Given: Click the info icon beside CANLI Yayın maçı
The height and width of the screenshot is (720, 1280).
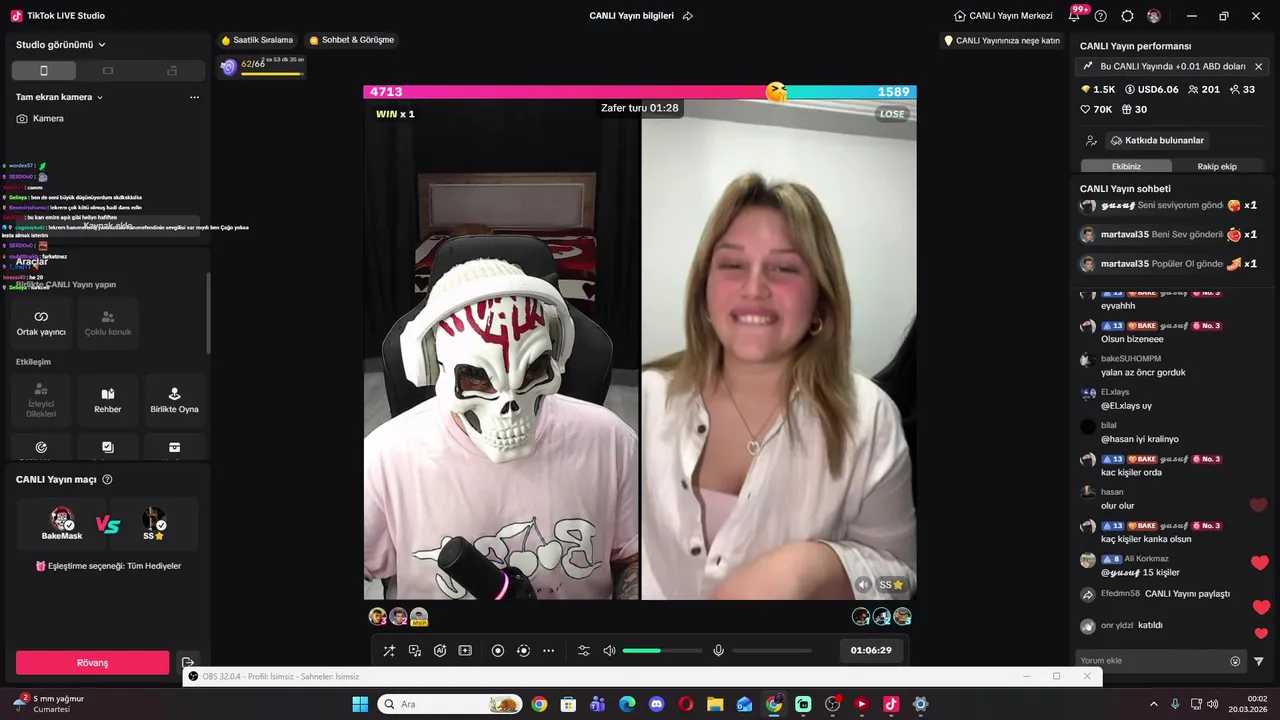Looking at the screenshot, I should (x=107, y=480).
